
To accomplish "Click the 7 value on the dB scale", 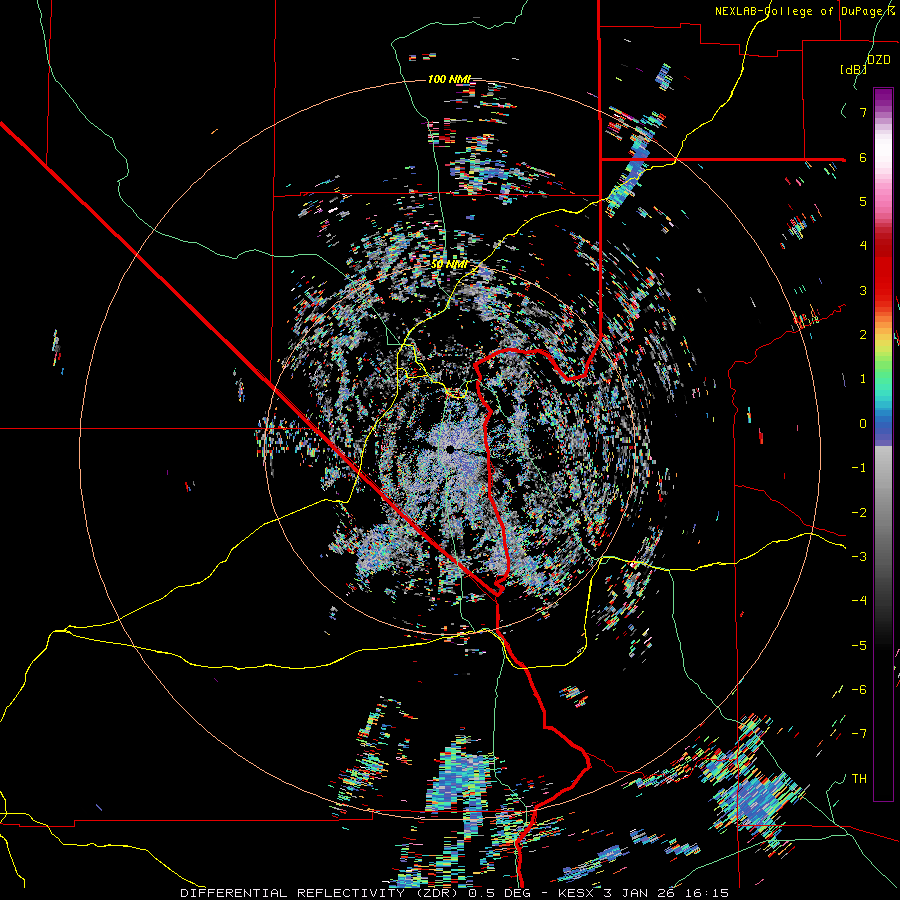I will point(863,112).
